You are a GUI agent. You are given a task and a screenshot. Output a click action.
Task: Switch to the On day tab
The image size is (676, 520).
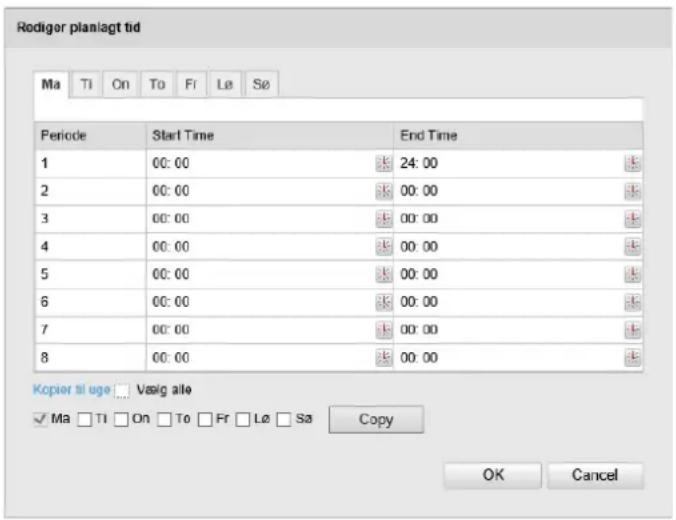[x=121, y=84]
